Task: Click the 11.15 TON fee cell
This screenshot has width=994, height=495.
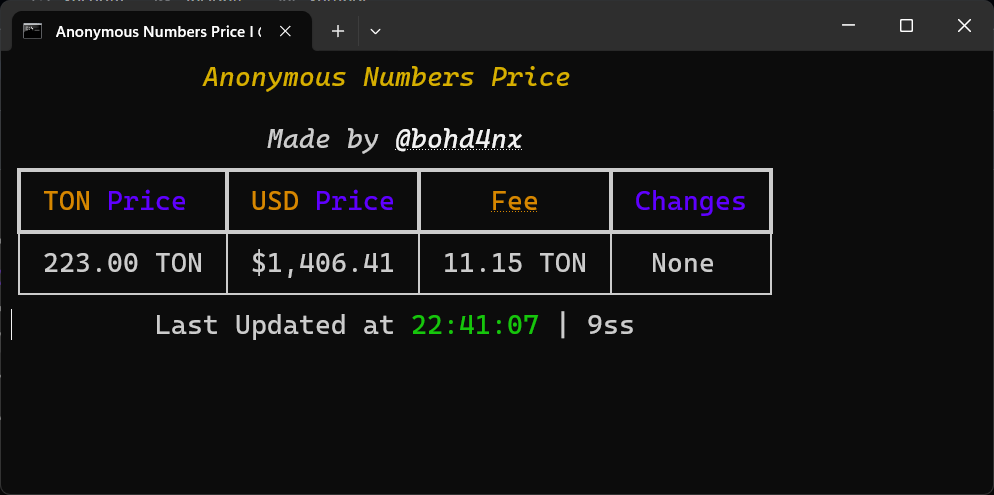Action: tap(515, 263)
